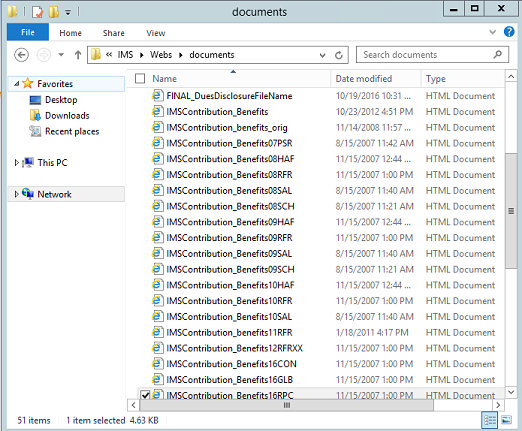Click the New folder quick access icon
Screen dimensions: 522x431
tap(54, 12)
